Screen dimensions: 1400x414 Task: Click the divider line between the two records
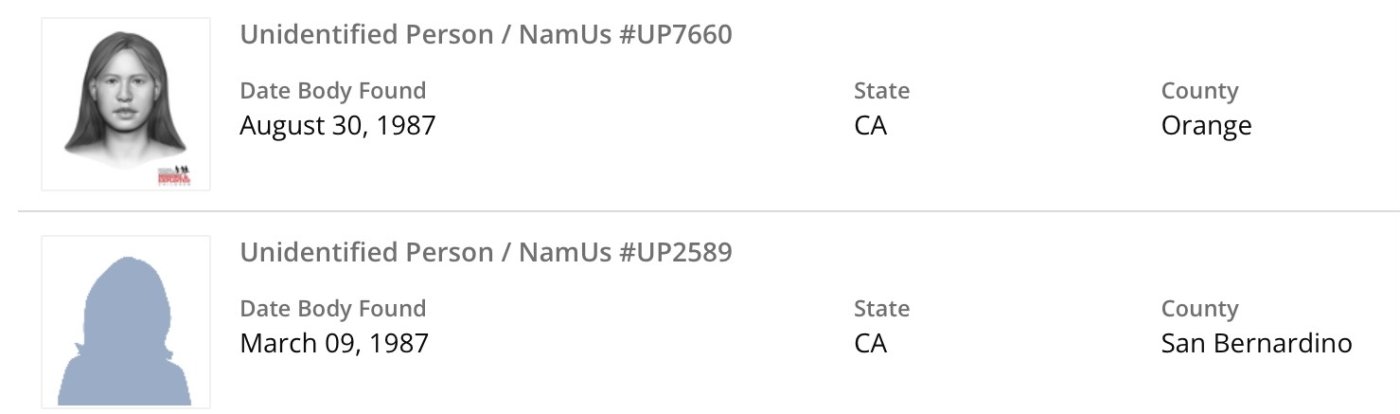[x=700, y=211]
